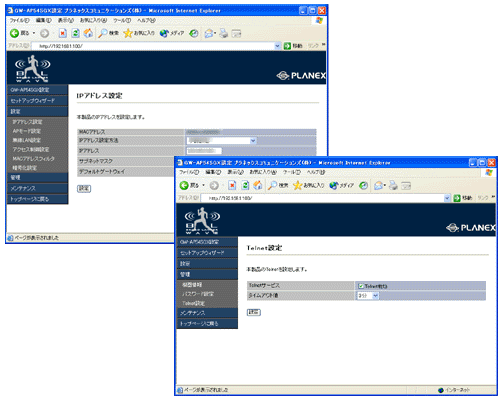The height and width of the screenshot is (400, 500).
Task: Click the Refresh icon in the front window toolbar
Action: (x=245, y=186)
